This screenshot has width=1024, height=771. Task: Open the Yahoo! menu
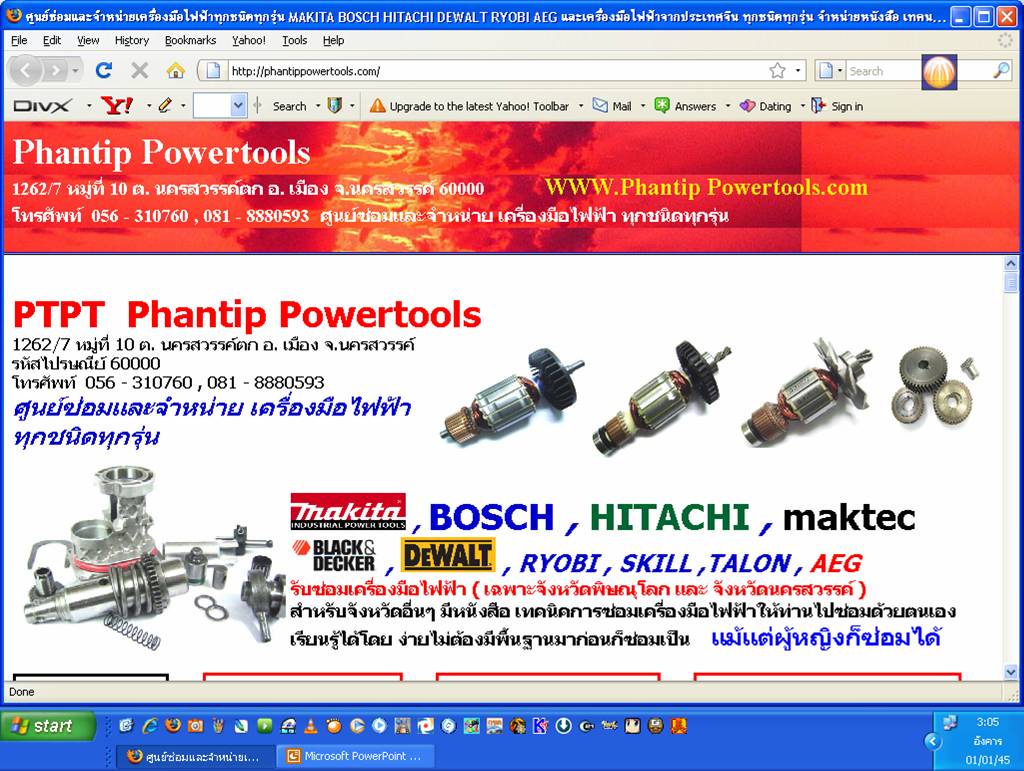248,40
